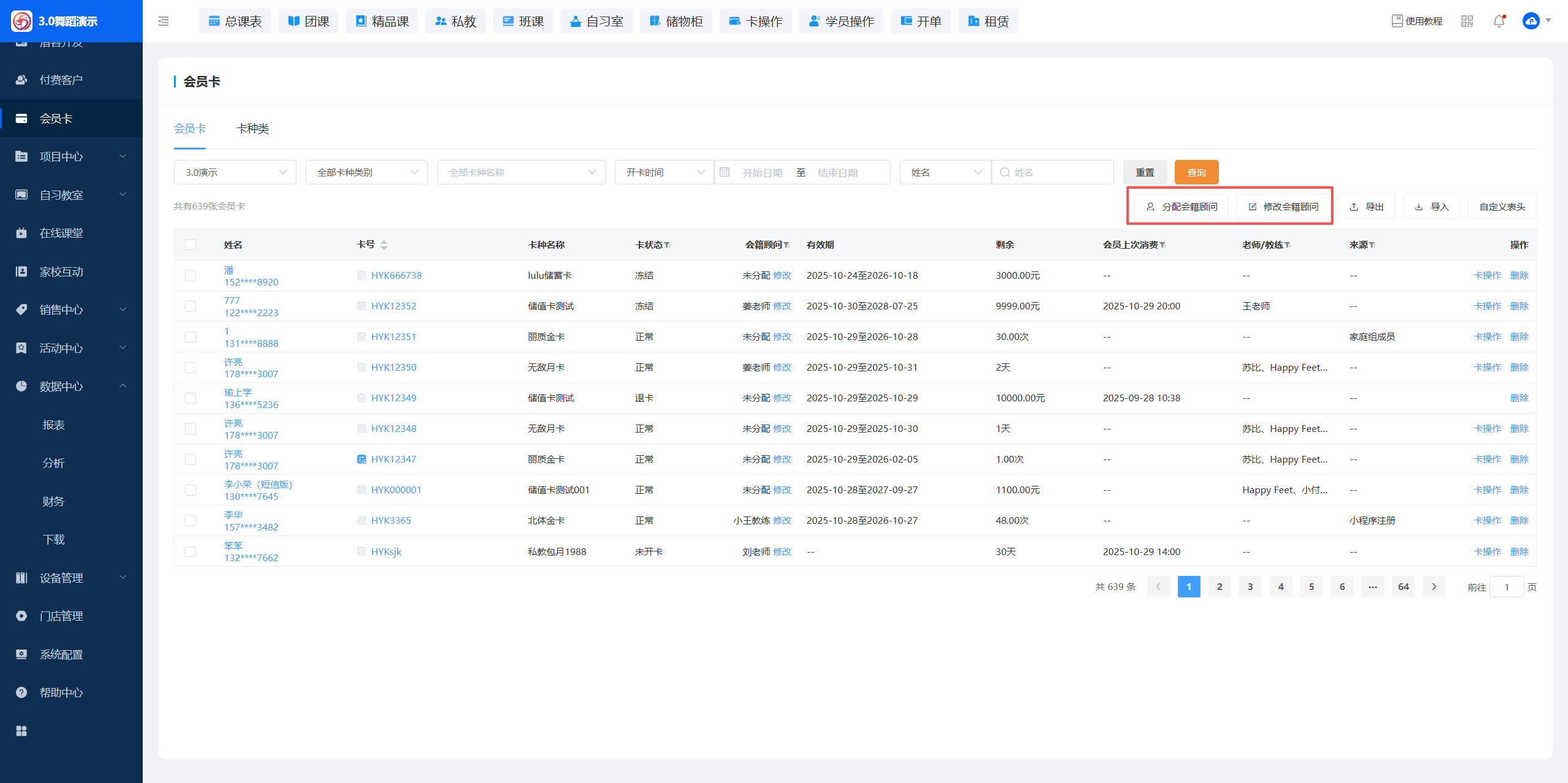The width and height of the screenshot is (1568, 783).
Task: Check the row checkbox for HYK666738
Action: pos(190,276)
